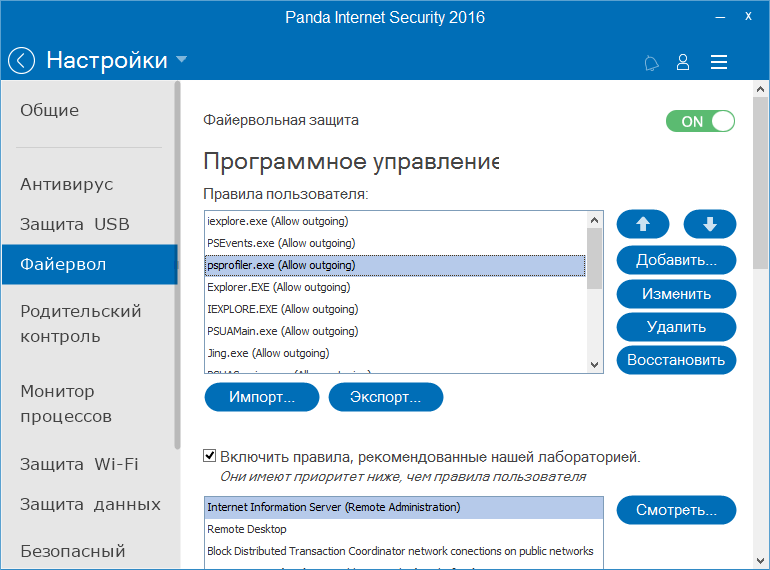Viewport: 770px width, 570px height.
Task: Select the Remote Desktop rule
Action: (404, 529)
